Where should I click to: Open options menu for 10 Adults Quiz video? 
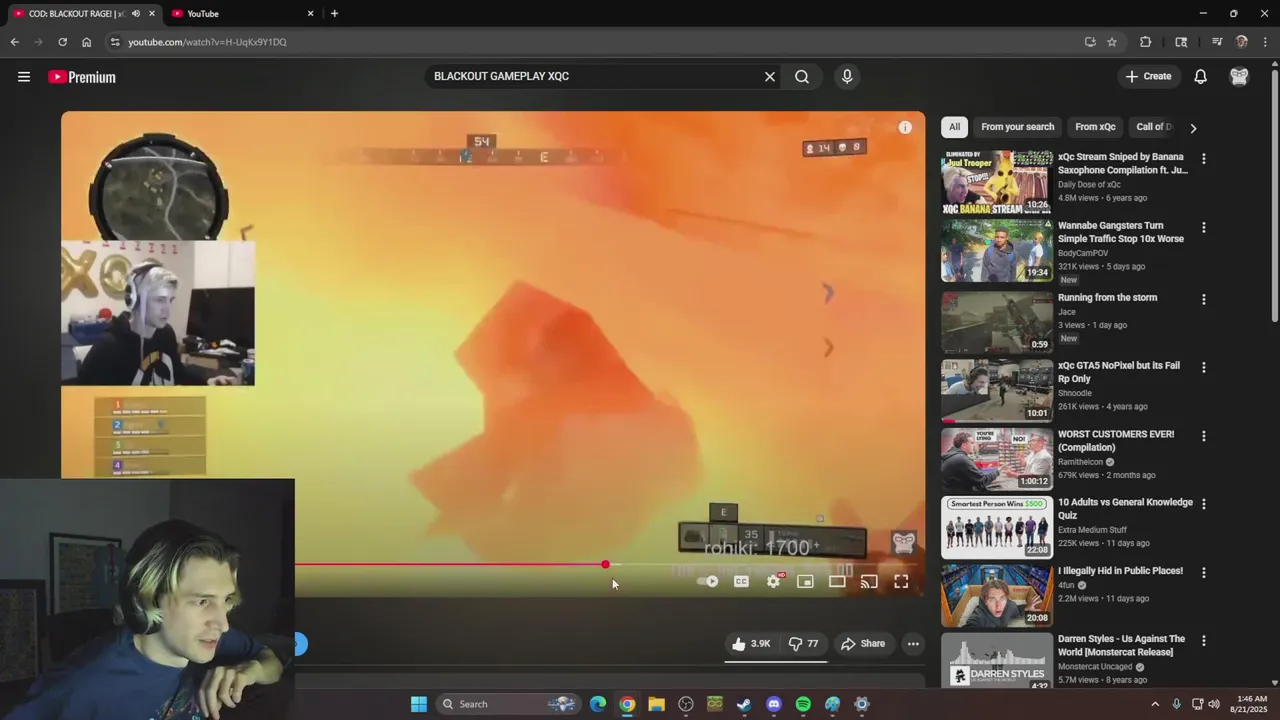pos(1204,504)
